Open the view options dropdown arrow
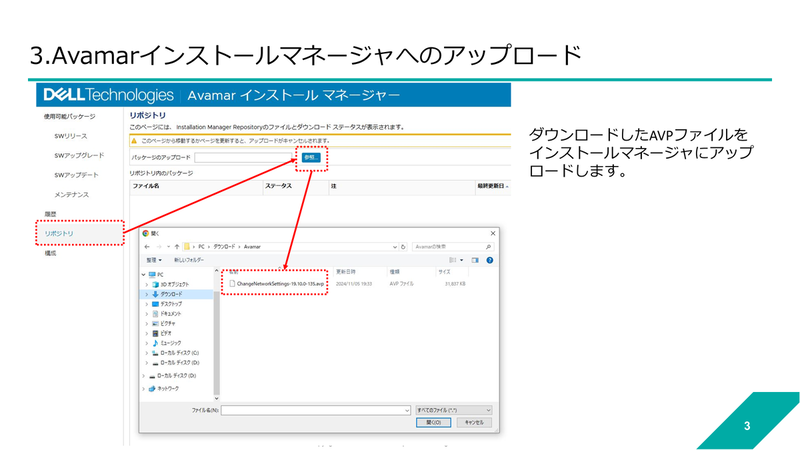The image size is (800, 450). point(462,260)
